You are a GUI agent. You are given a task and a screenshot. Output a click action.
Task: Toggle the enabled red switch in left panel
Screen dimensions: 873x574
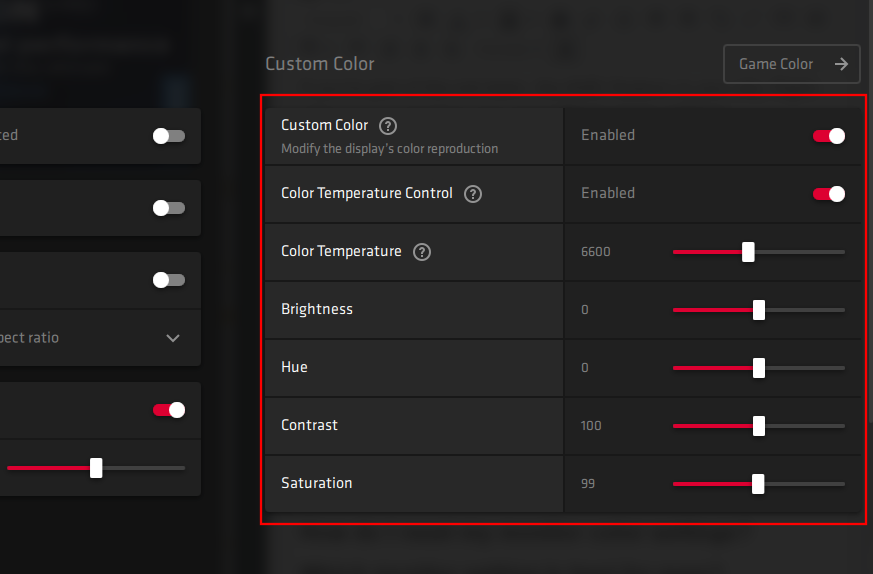169,410
